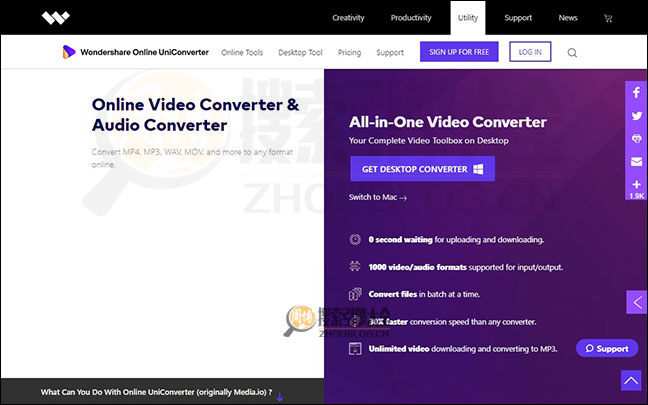648x405 pixels.
Task: Share page on Facebook
Action: point(636,92)
